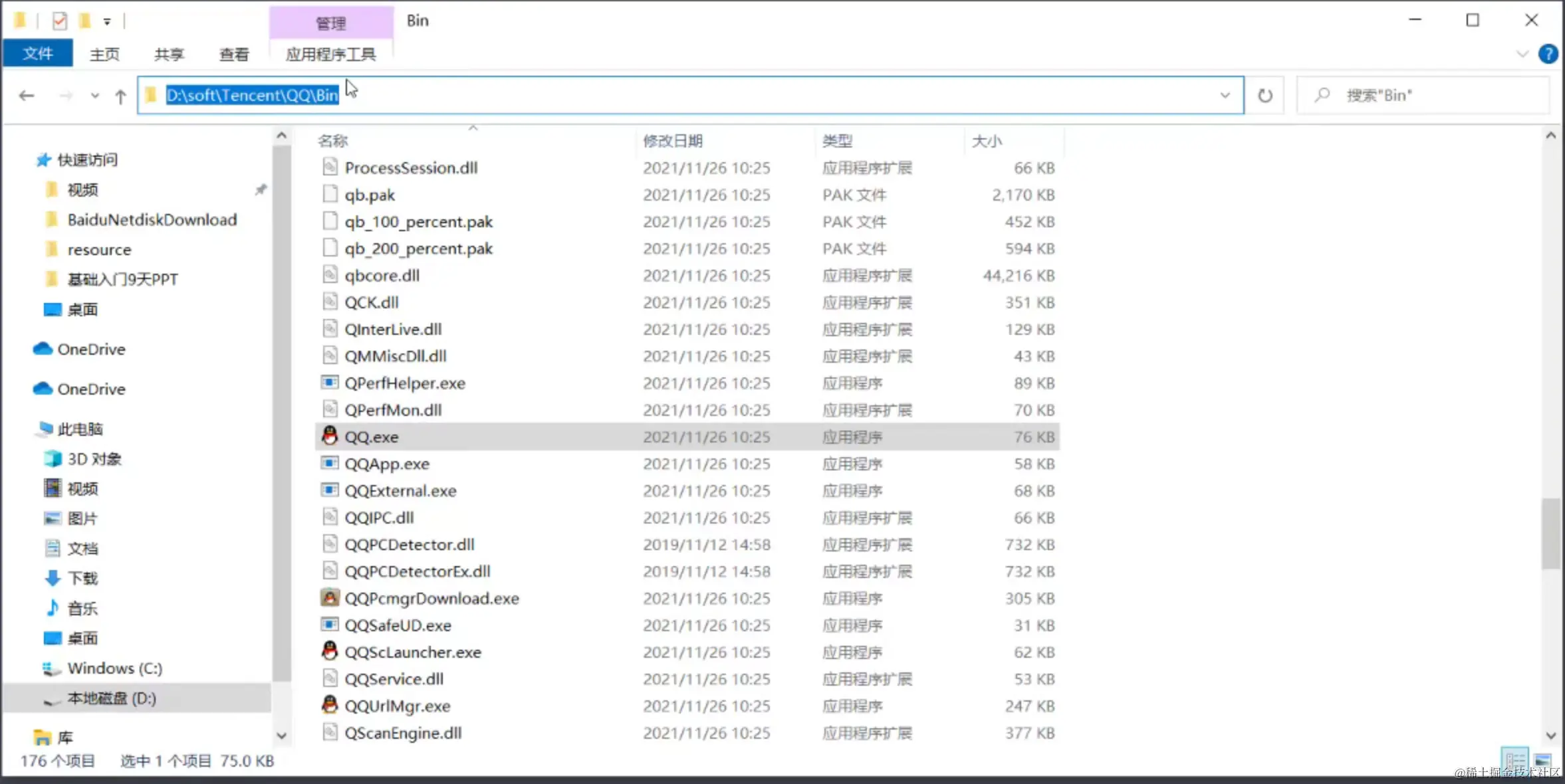Click the back navigation arrow

click(x=27, y=96)
